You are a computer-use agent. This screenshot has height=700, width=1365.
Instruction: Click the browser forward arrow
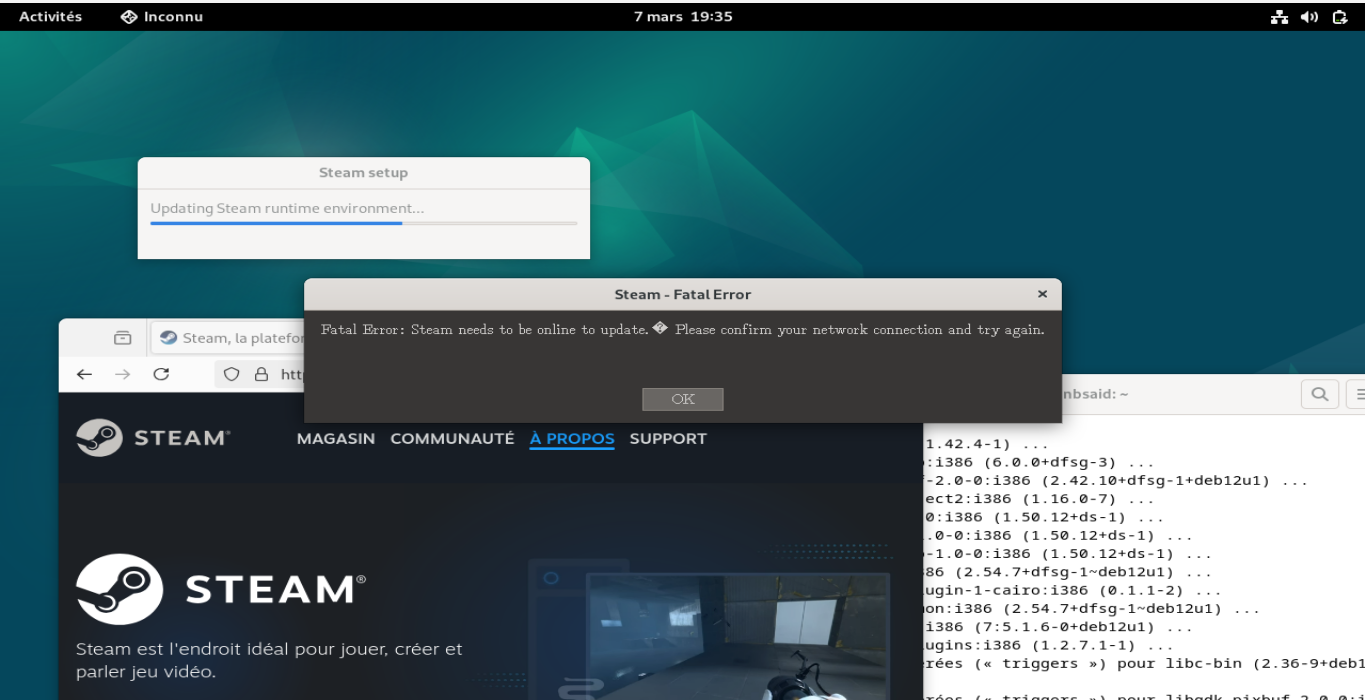(122, 374)
